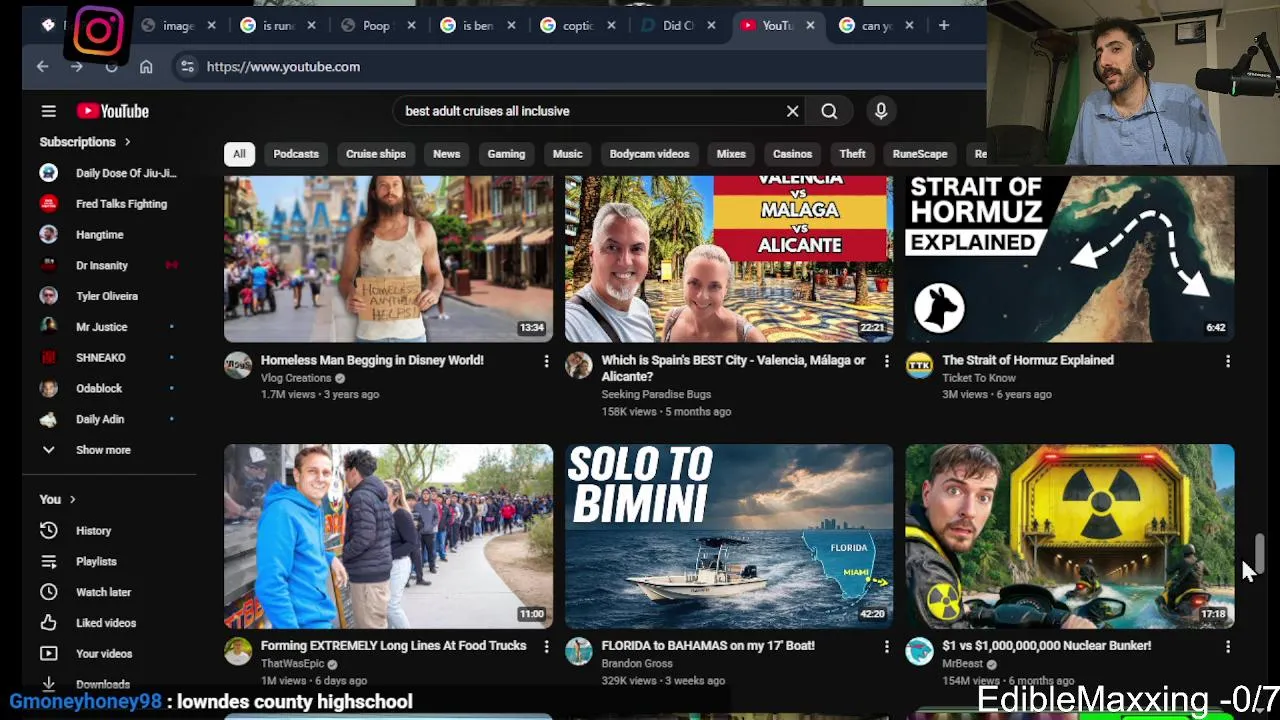Click the ThatWasEpic channel name
This screenshot has height=720, width=1280.
click(x=292, y=664)
